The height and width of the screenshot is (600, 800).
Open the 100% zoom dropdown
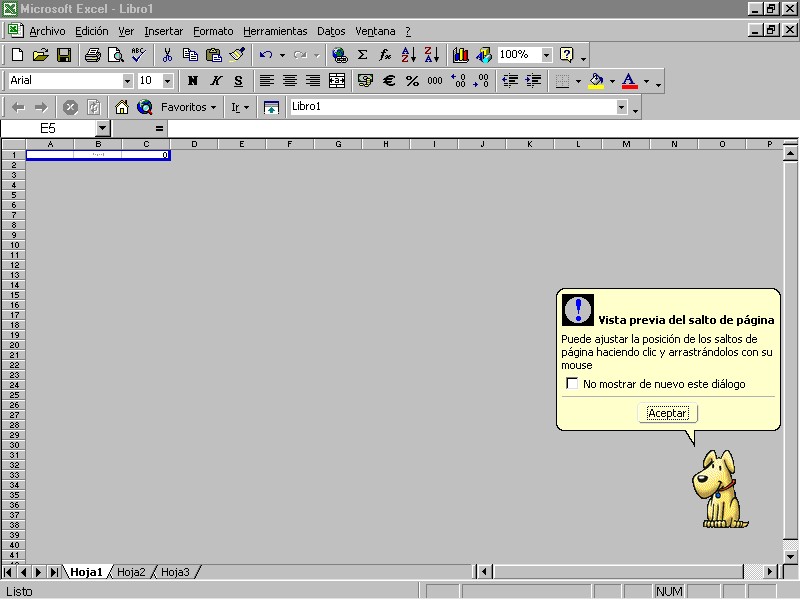click(x=546, y=55)
